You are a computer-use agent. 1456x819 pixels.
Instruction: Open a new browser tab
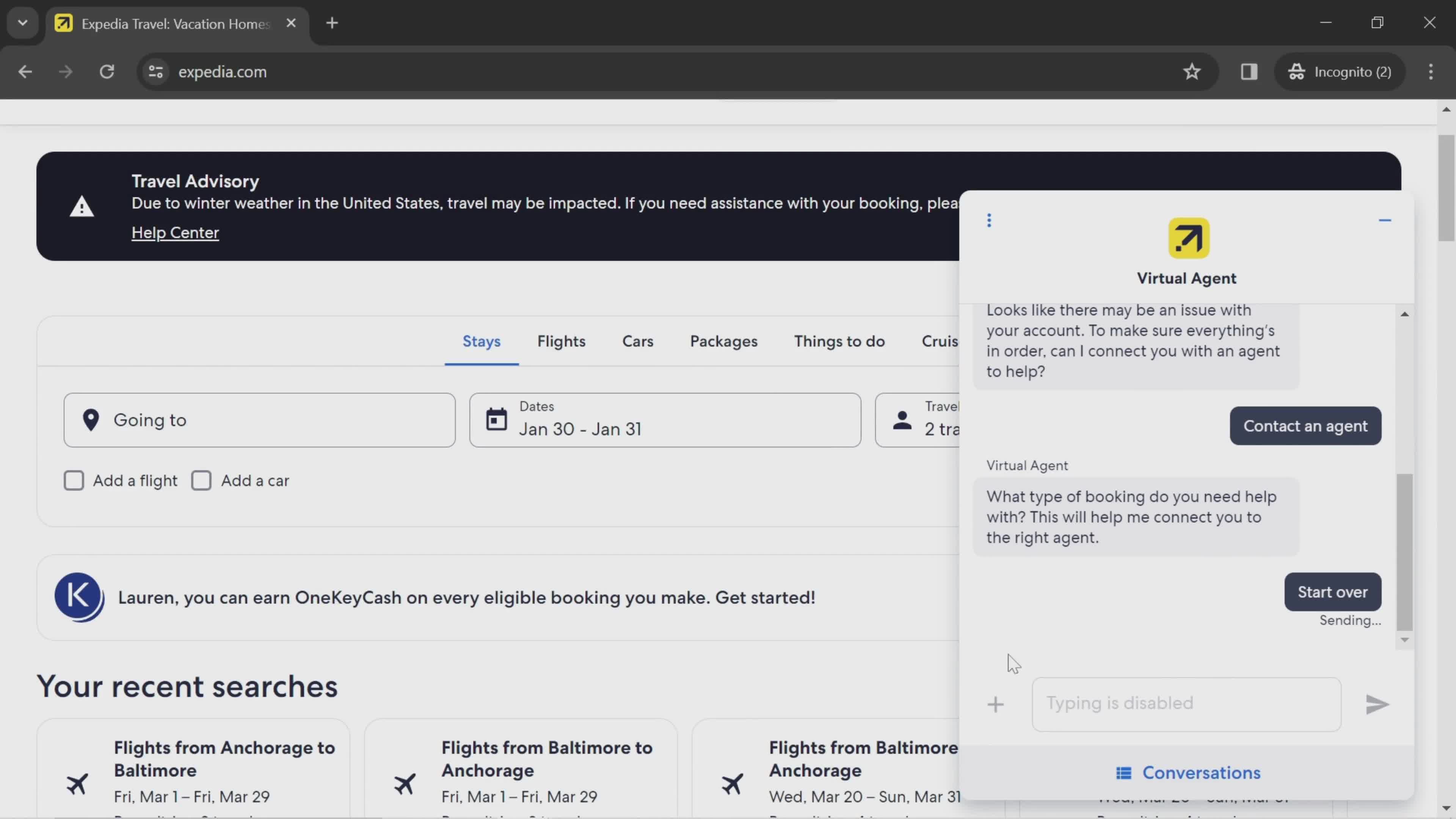click(333, 23)
